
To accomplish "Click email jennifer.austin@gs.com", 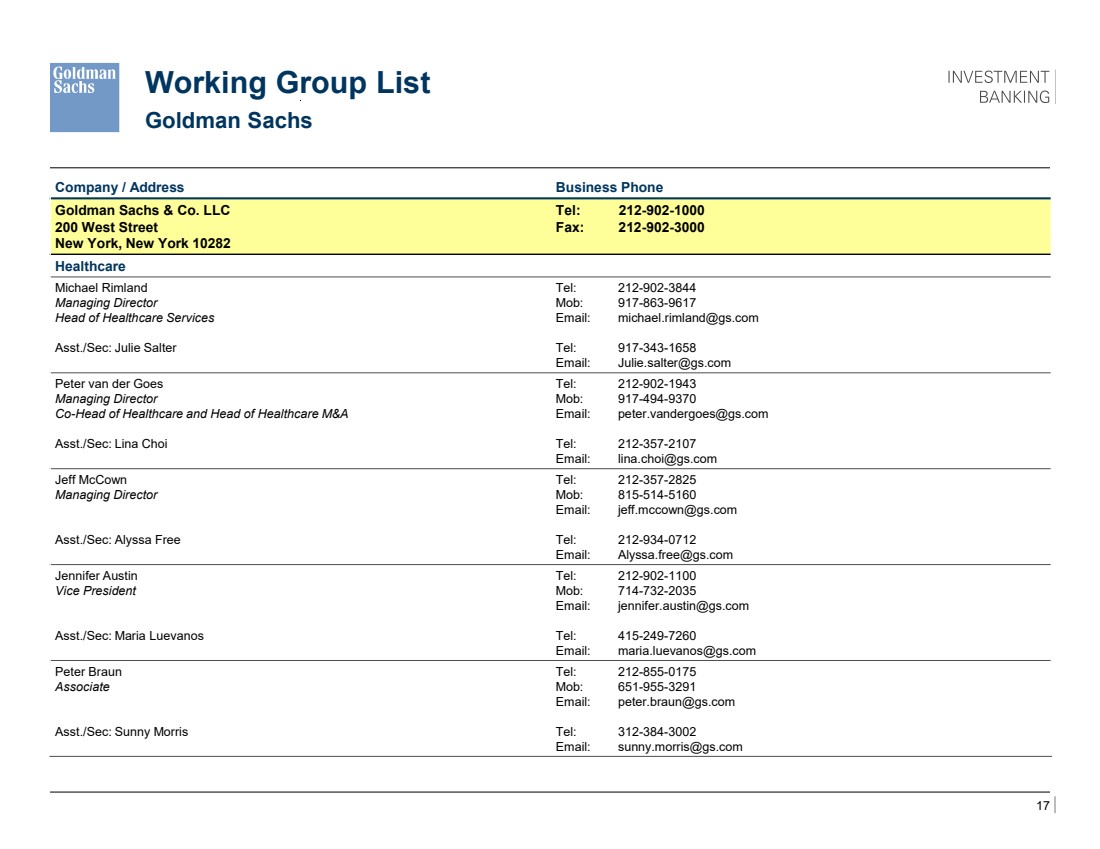I will [x=683, y=606].
